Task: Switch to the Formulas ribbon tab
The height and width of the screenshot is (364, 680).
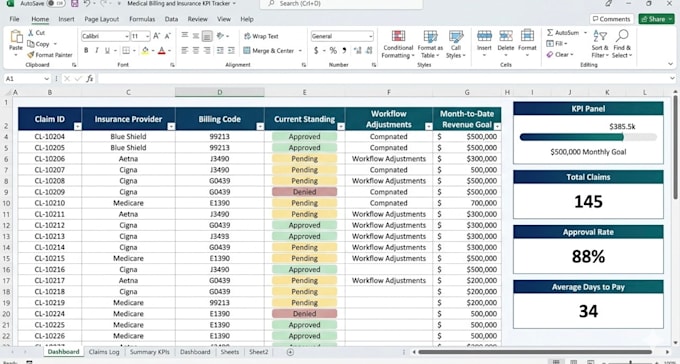Action: coord(142,19)
